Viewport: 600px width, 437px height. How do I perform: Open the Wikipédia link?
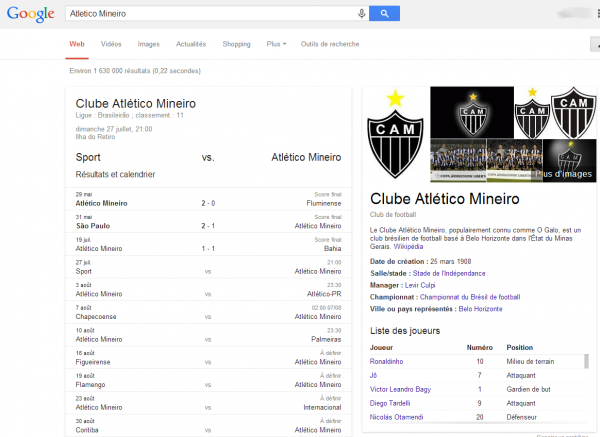408,246
